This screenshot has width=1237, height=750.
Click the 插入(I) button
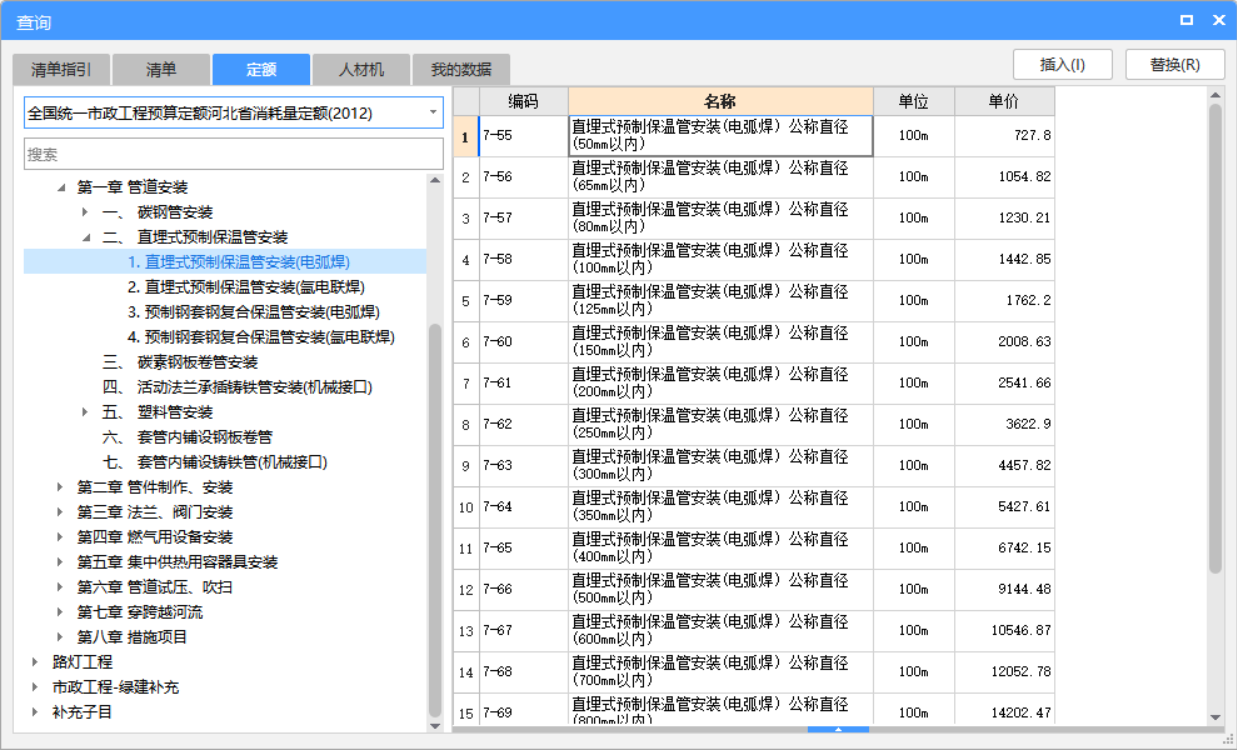click(x=1062, y=64)
